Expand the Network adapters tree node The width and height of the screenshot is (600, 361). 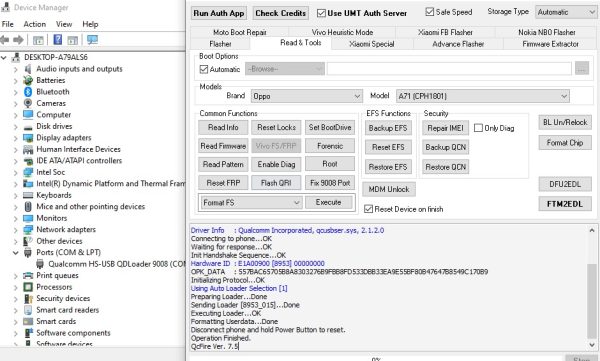[x=16, y=230]
